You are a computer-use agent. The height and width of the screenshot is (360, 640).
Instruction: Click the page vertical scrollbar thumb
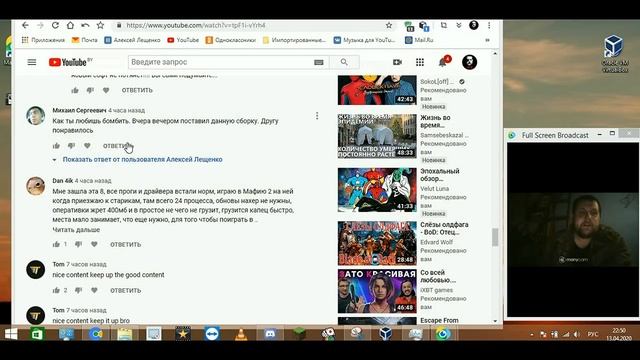click(495, 237)
